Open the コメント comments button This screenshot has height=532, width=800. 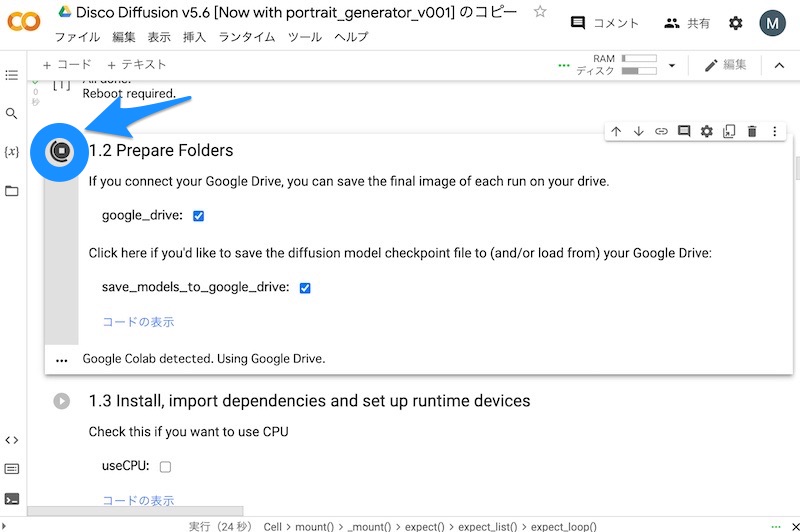coord(605,23)
